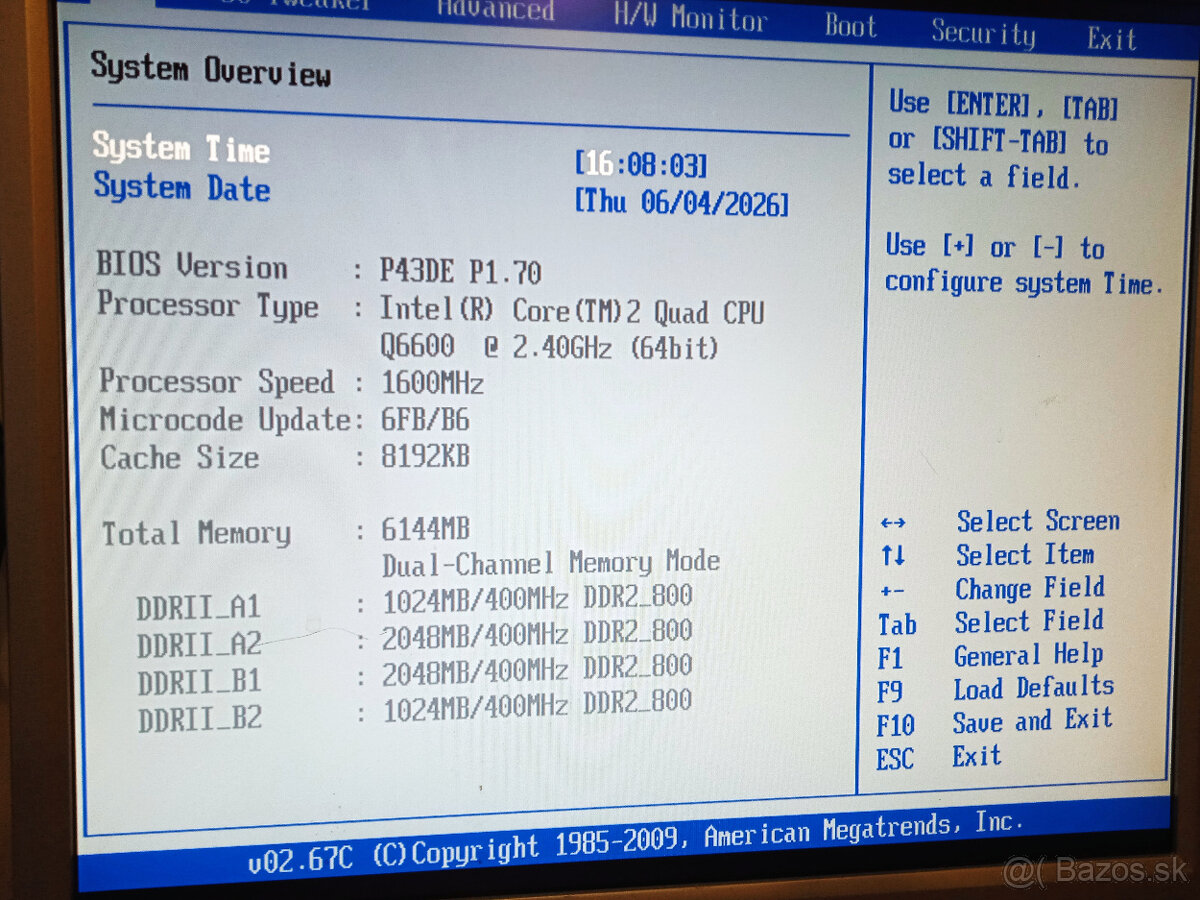
Task: Click the DDRII_A2 slot label
Action: 199,645
